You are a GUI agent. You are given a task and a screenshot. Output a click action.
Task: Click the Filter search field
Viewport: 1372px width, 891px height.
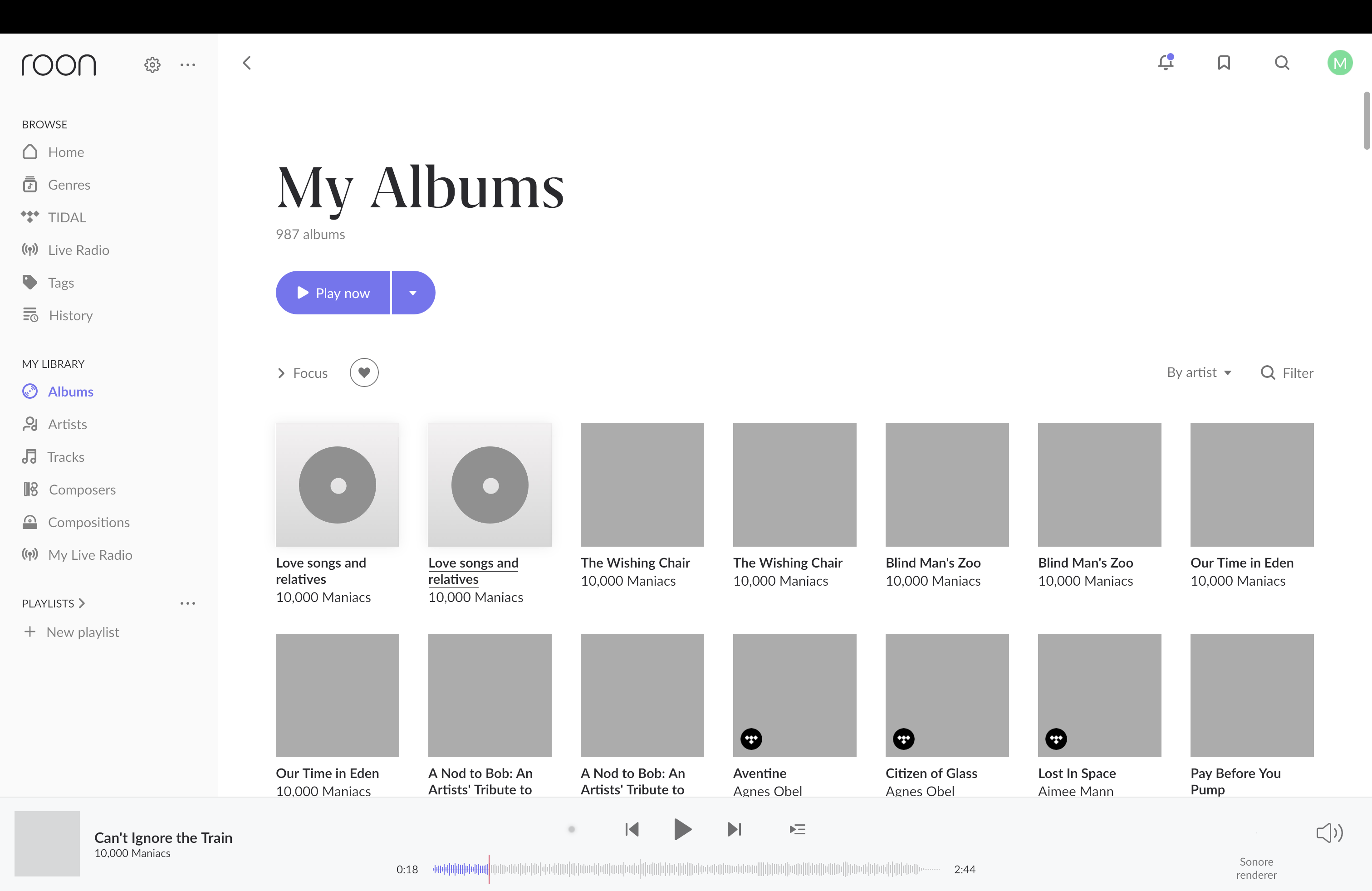point(1287,373)
